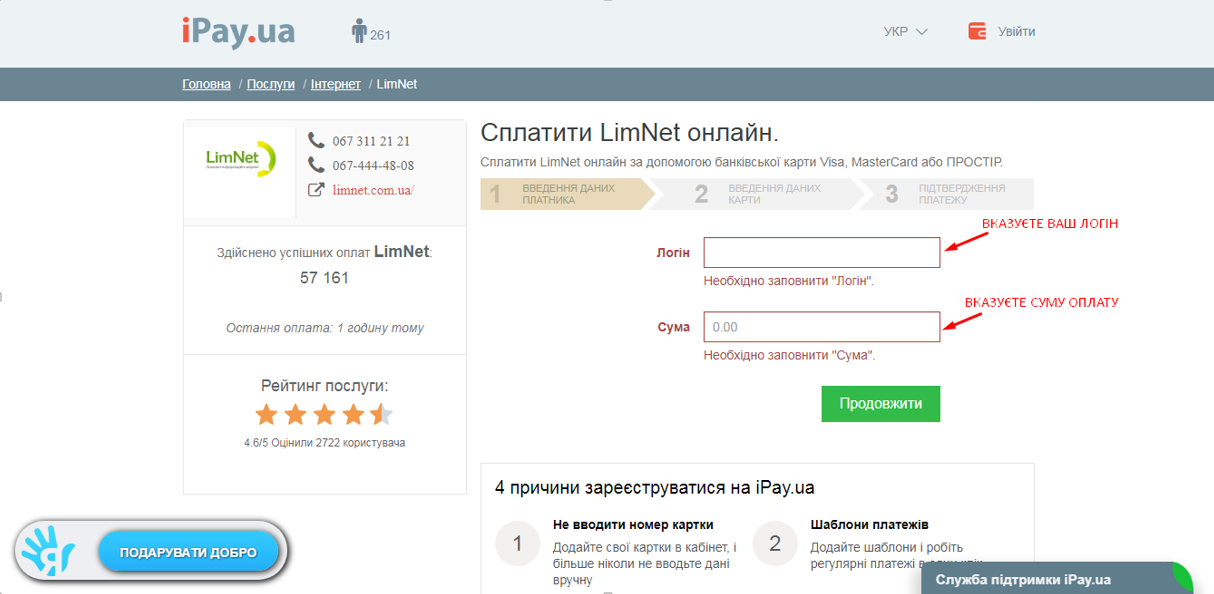Select step 2 Введення даних карти

[x=757, y=194]
